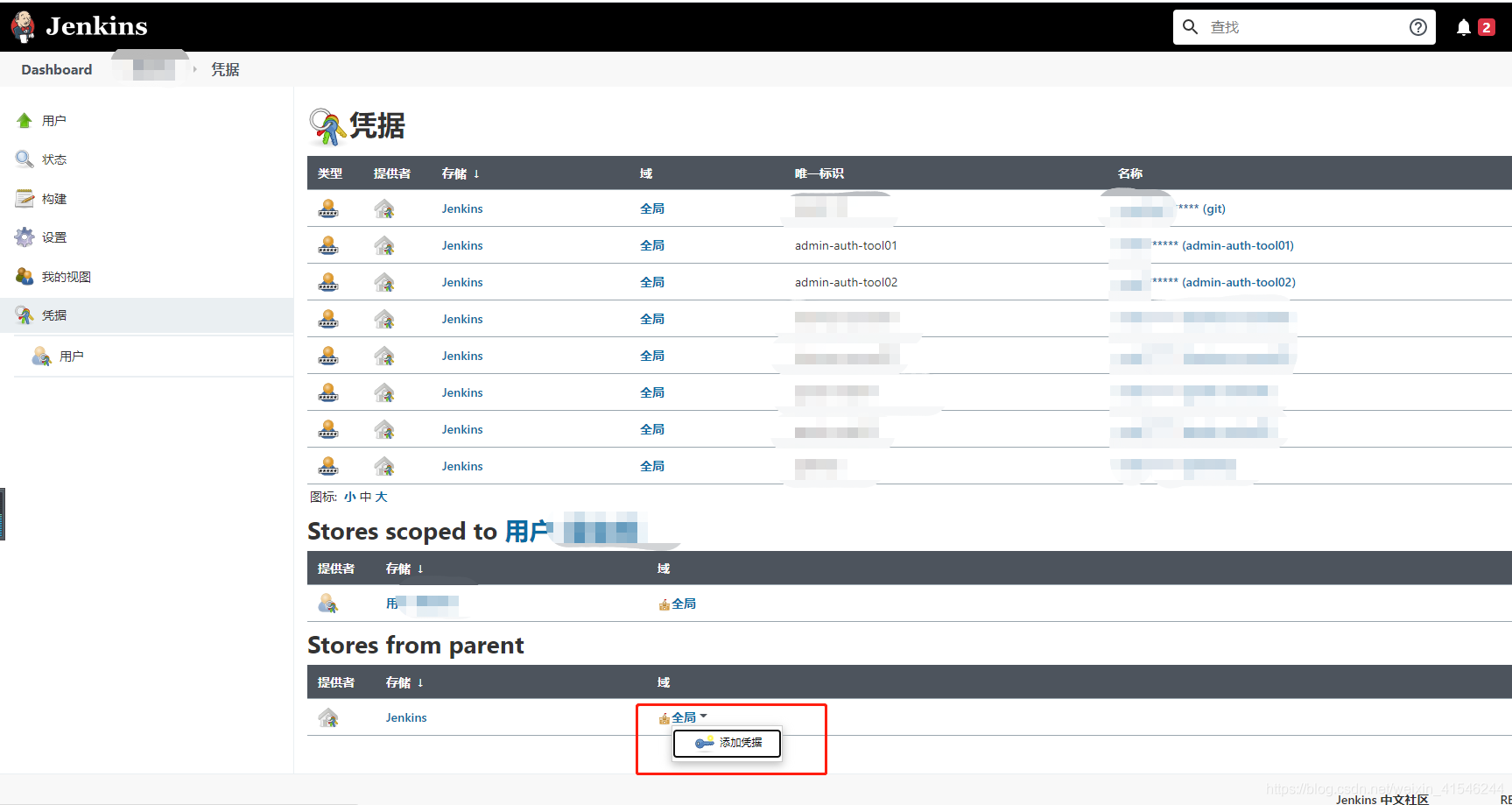Image resolution: width=1512 pixels, height=805 pixels.
Task: Open 全局 domain in admin-auth-tool01 row
Action: tap(652, 245)
